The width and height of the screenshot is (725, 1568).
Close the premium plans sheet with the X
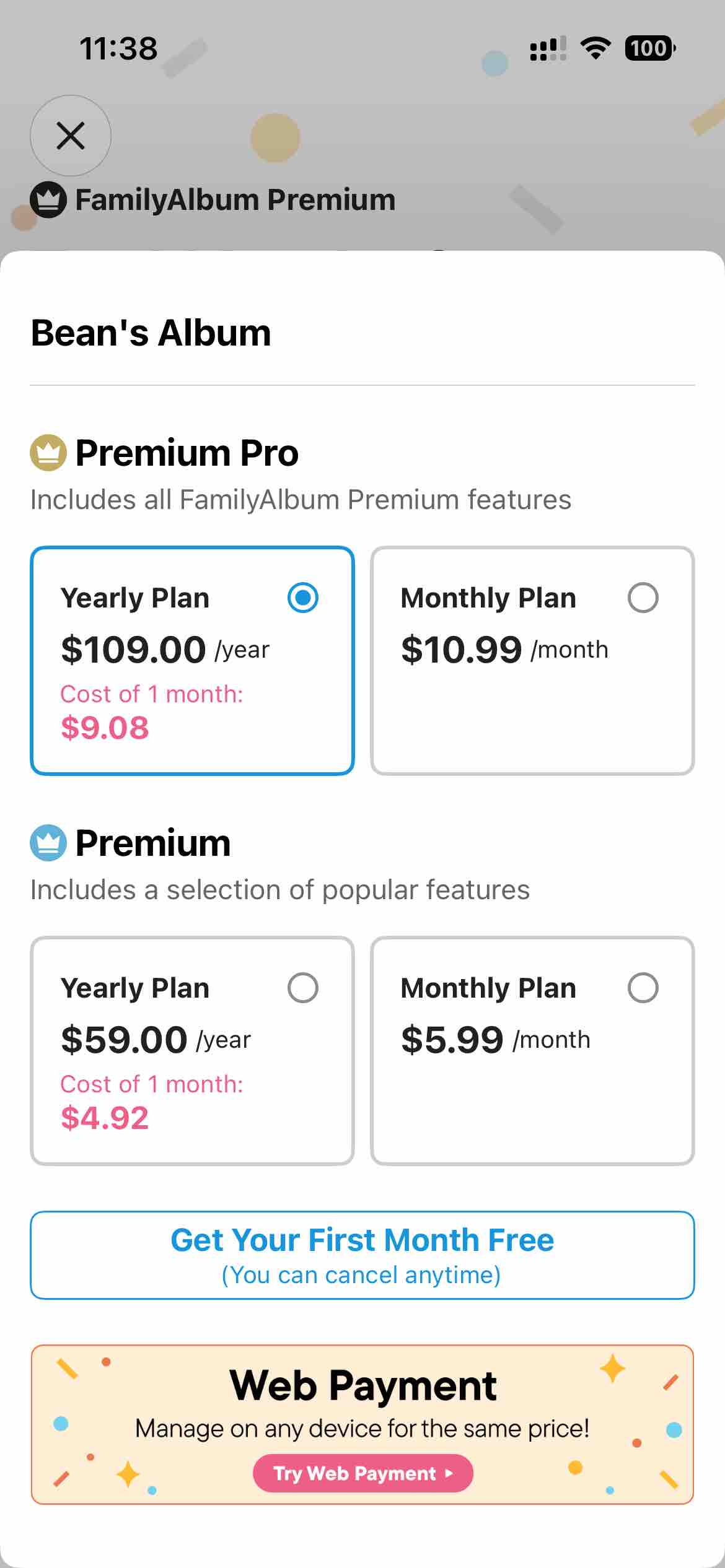(x=71, y=136)
